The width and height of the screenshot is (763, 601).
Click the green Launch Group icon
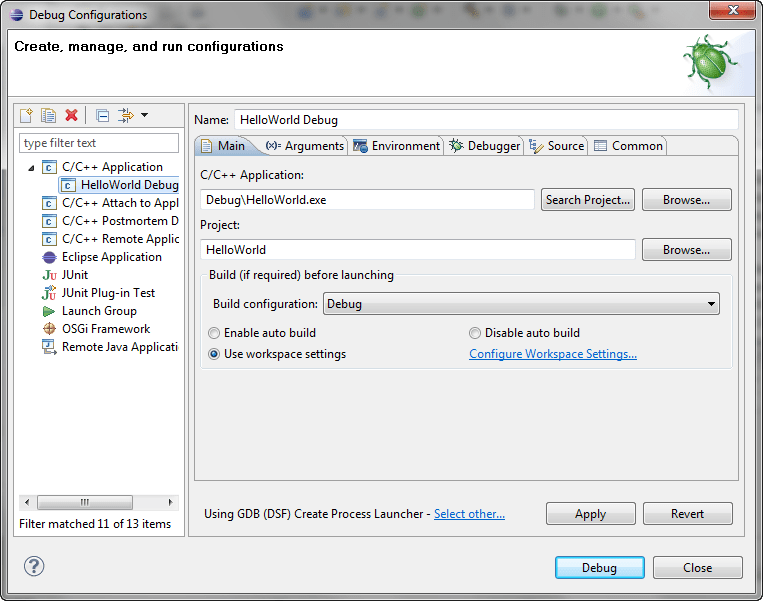(49, 311)
